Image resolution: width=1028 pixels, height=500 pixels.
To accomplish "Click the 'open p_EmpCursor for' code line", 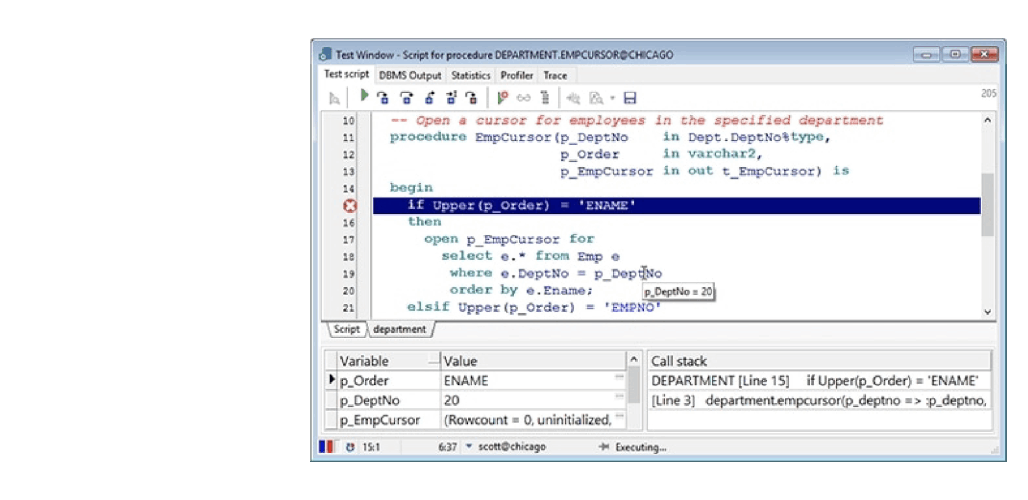I will click(x=509, y=239).
